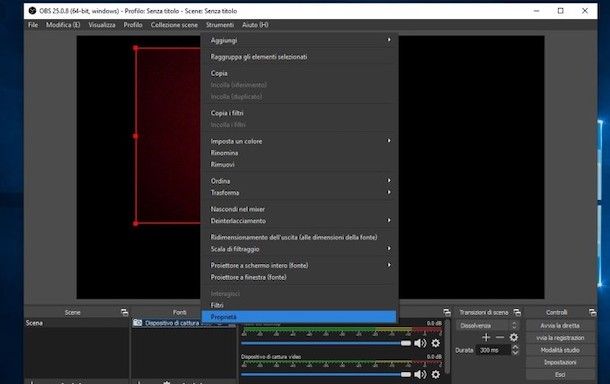Expand the Trasforma submenu
610x384 pixels.
coord(300,193)
